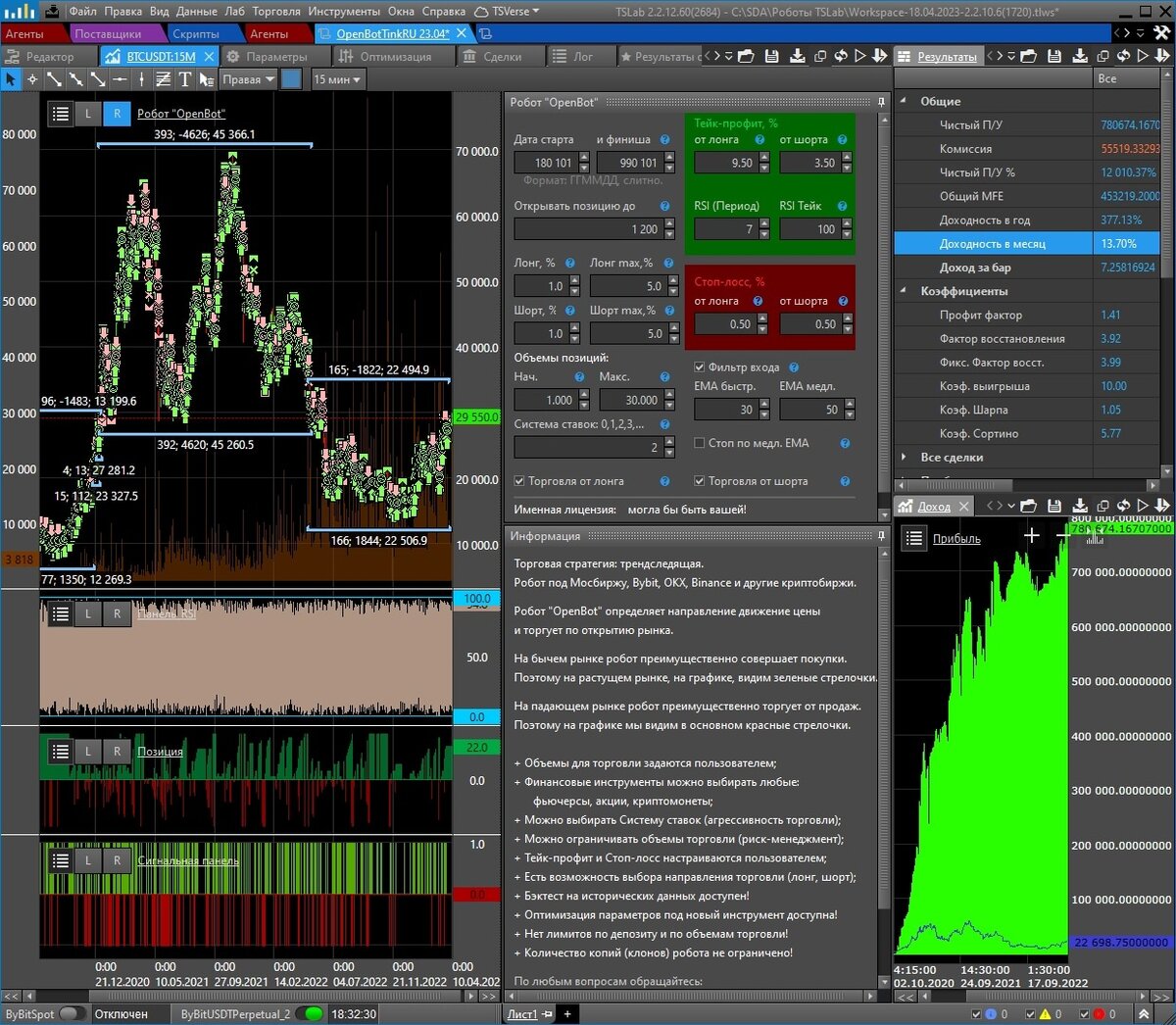Image resolution: width=1176 pixels, height=1025 pixels.
Task: Click the blue color swatch in toolbar
Action: (291, 79)
